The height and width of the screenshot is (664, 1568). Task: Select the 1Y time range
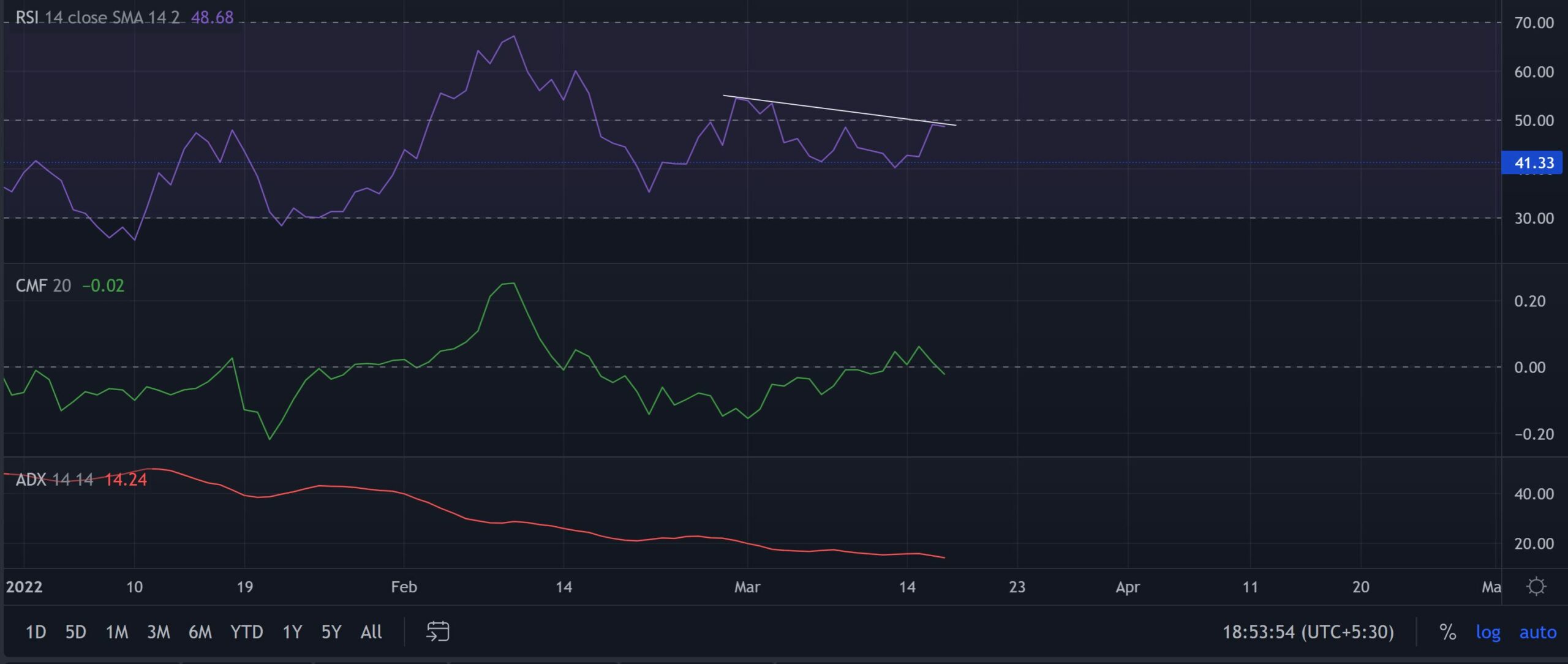[292, 632]
